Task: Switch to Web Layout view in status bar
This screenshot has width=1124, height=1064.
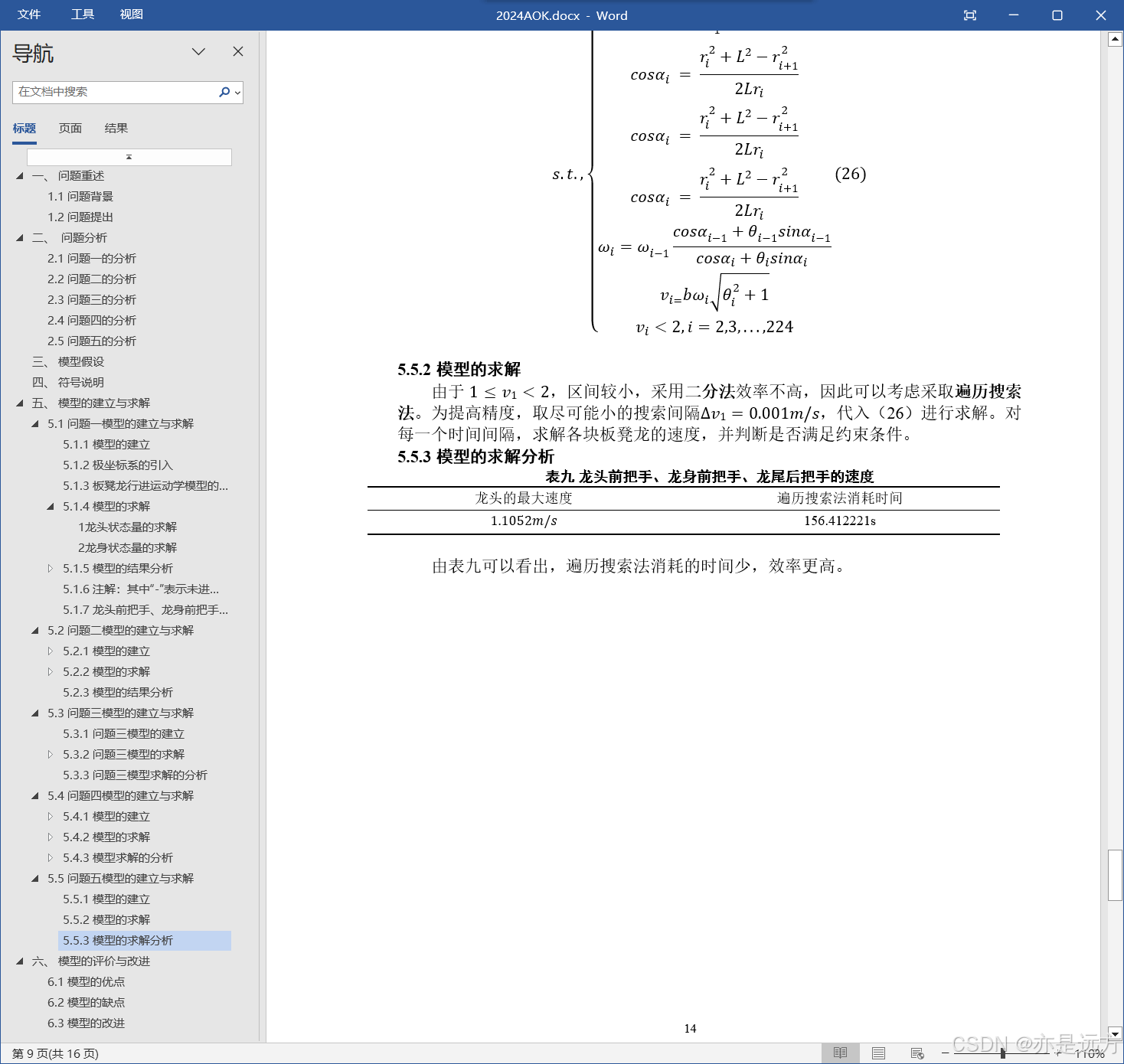Action: click(x=917, y=1053)
